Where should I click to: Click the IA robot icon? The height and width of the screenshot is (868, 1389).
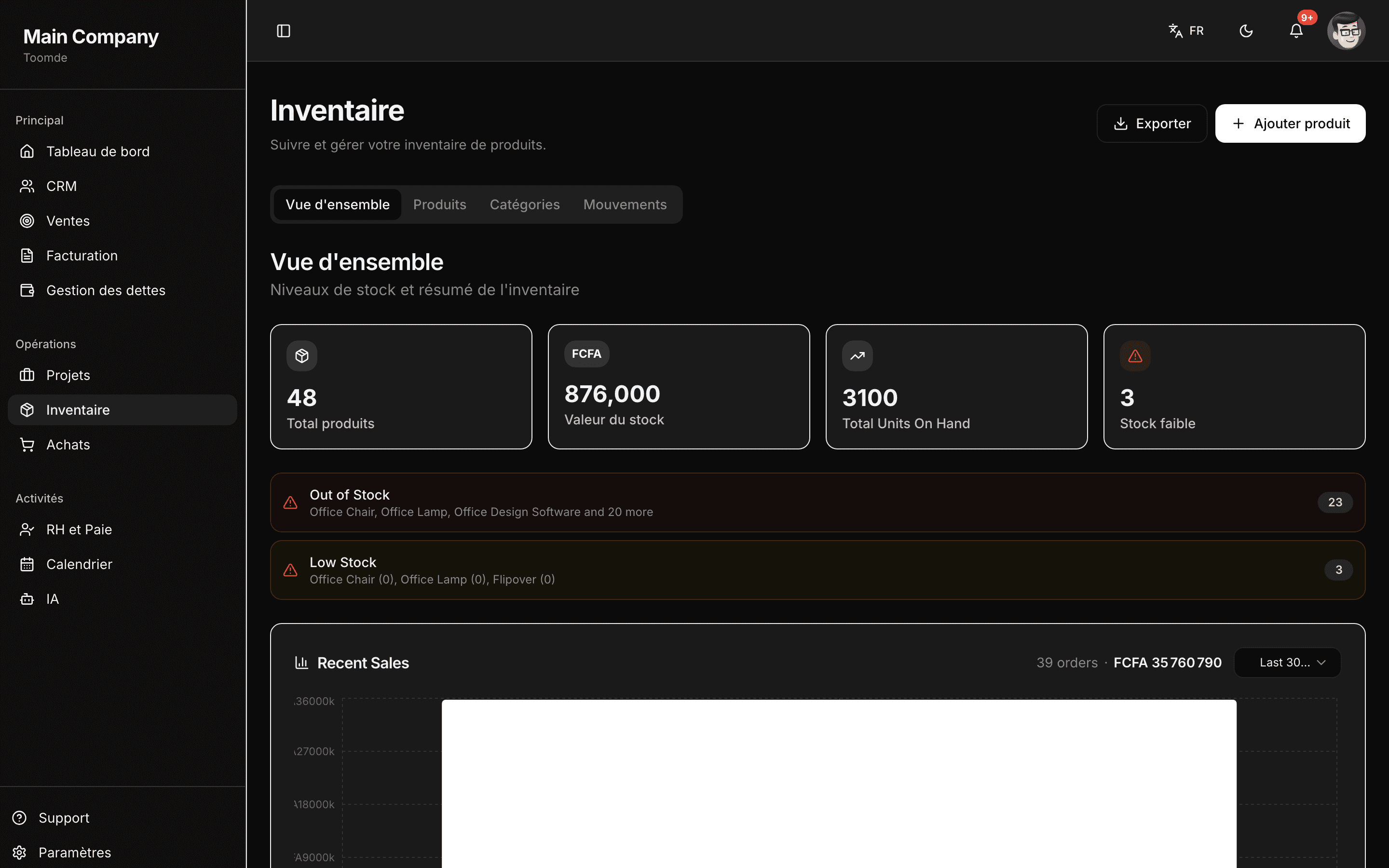27,599
